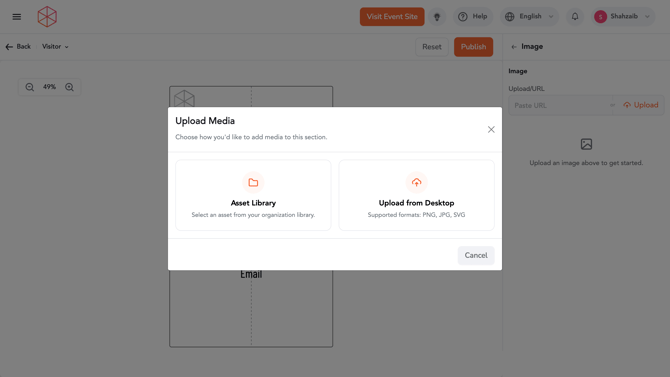Click the lightbulb tips icon

(437, 17)
